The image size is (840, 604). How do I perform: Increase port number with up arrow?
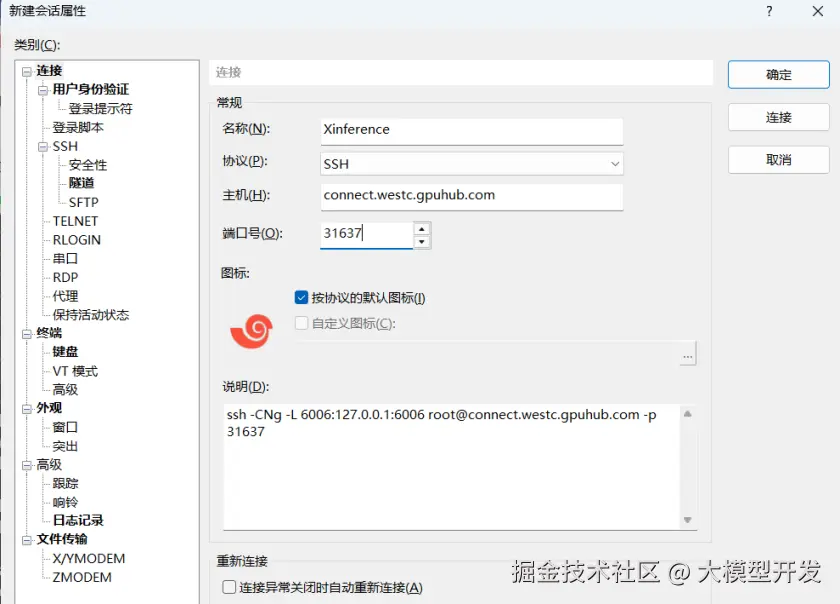(422, 229)
